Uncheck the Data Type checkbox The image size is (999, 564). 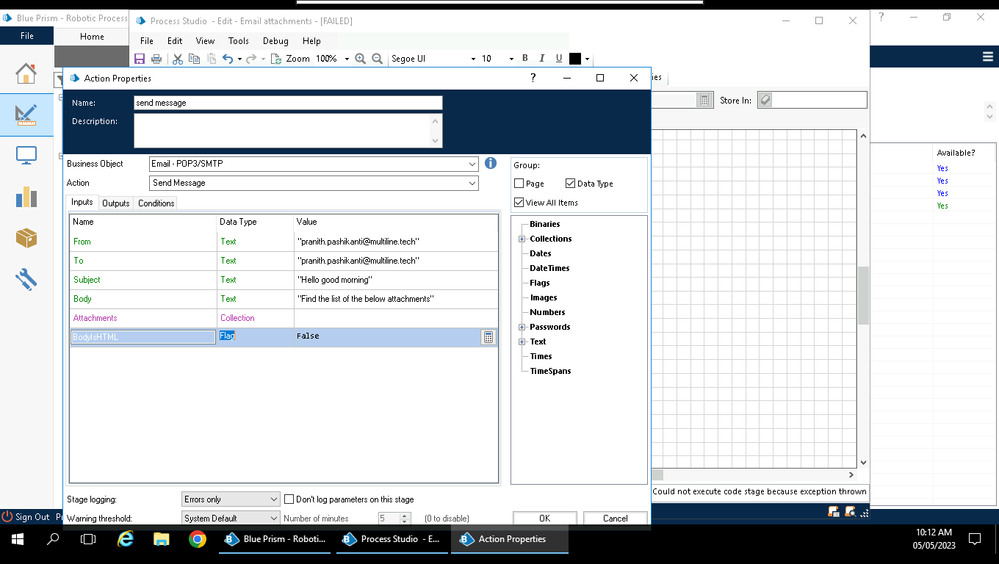coord(570,184)
